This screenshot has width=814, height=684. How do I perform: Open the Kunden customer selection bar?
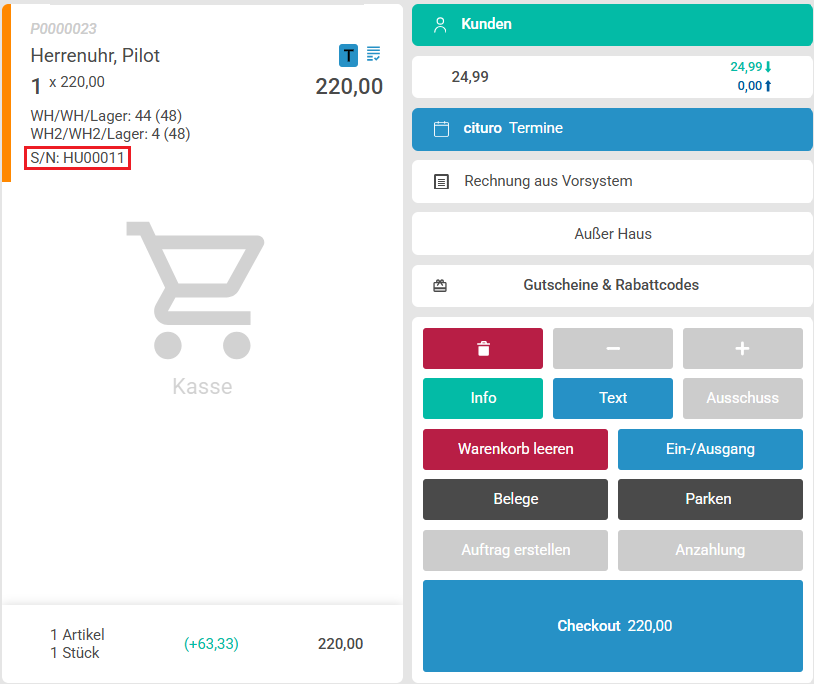612,25
